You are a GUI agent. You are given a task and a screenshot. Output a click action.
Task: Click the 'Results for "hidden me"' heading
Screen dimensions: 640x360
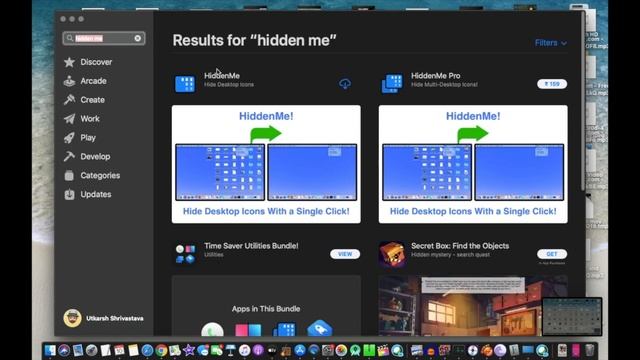(254, 40)
